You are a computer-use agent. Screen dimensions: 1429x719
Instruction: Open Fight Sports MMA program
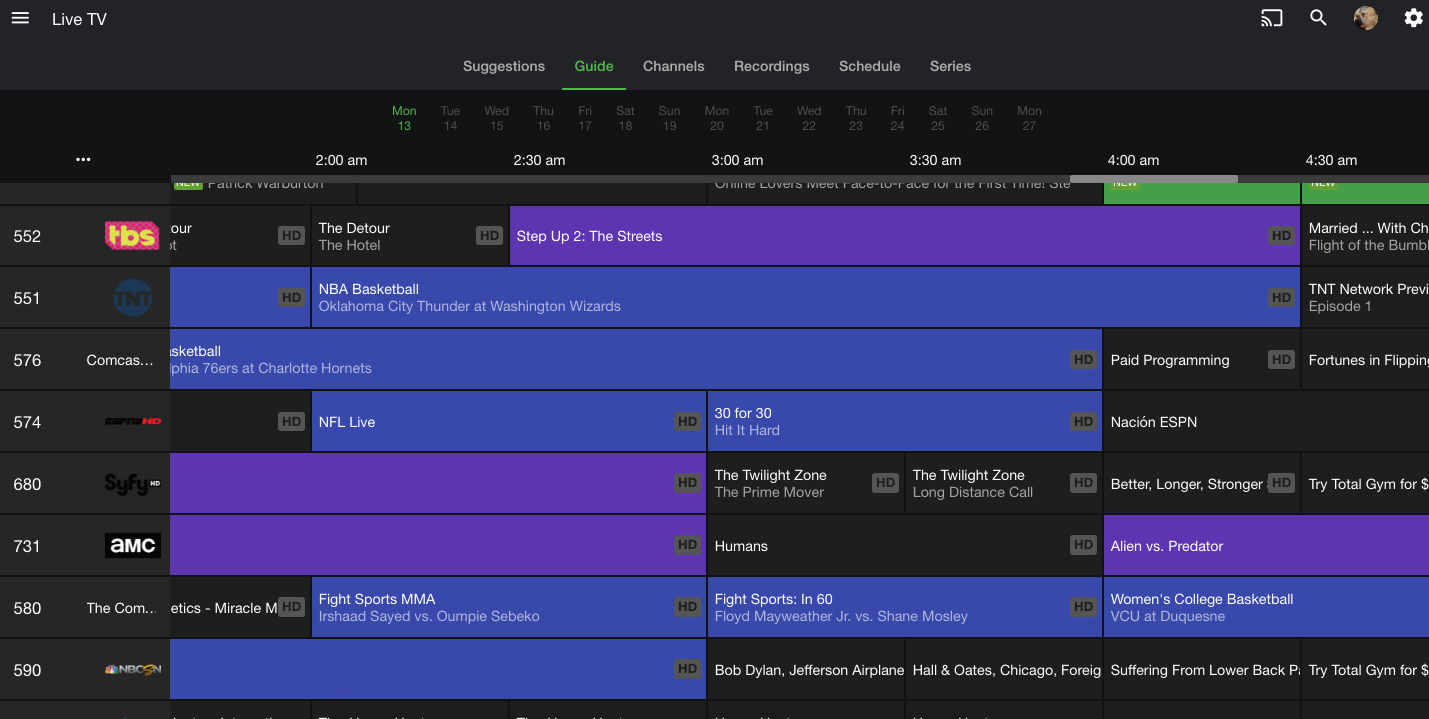coord(509,608)
